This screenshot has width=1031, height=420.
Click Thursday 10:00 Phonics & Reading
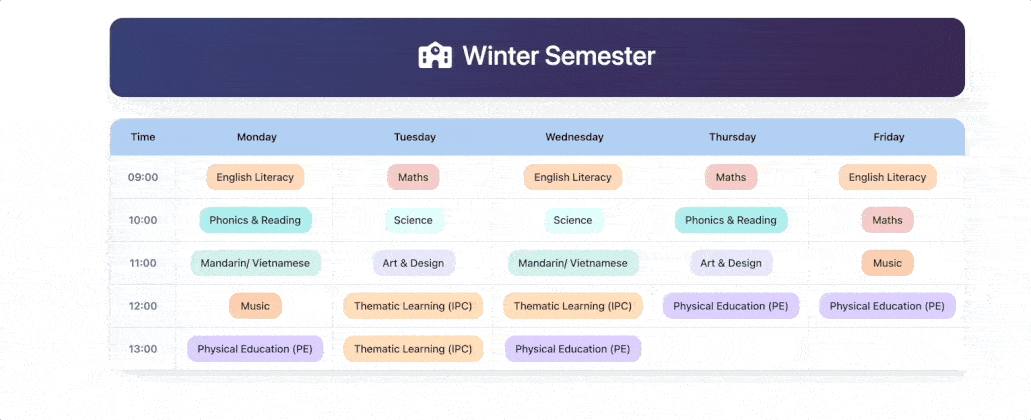[x=731, y=220]
